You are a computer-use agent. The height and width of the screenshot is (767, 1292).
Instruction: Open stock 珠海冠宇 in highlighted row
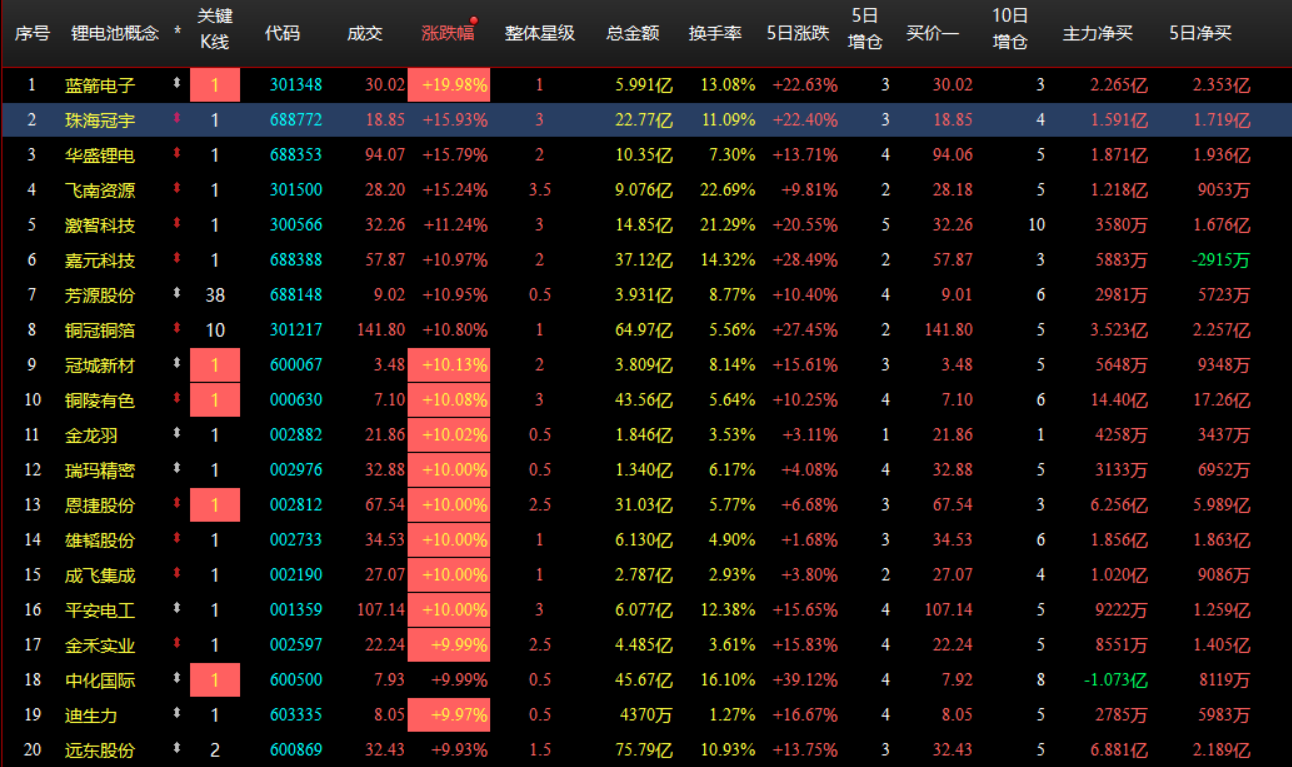point(100,120)
